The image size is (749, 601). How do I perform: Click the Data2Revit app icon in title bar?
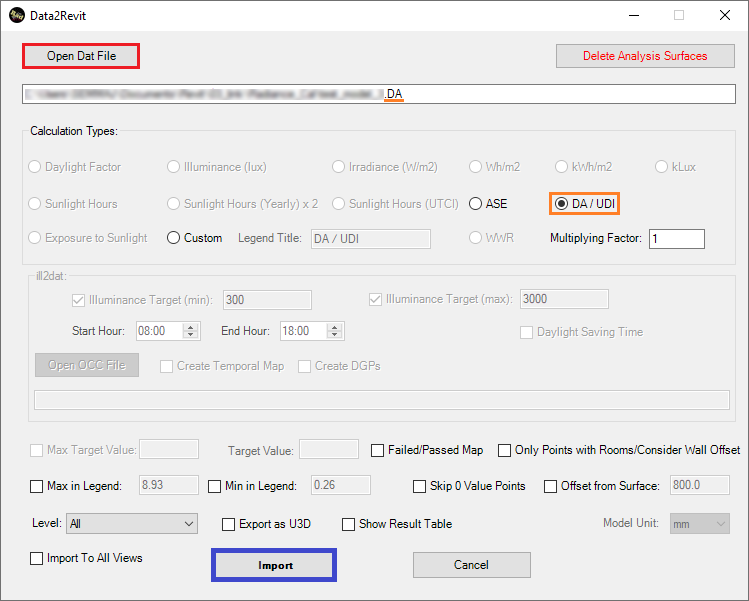point(17,15)
